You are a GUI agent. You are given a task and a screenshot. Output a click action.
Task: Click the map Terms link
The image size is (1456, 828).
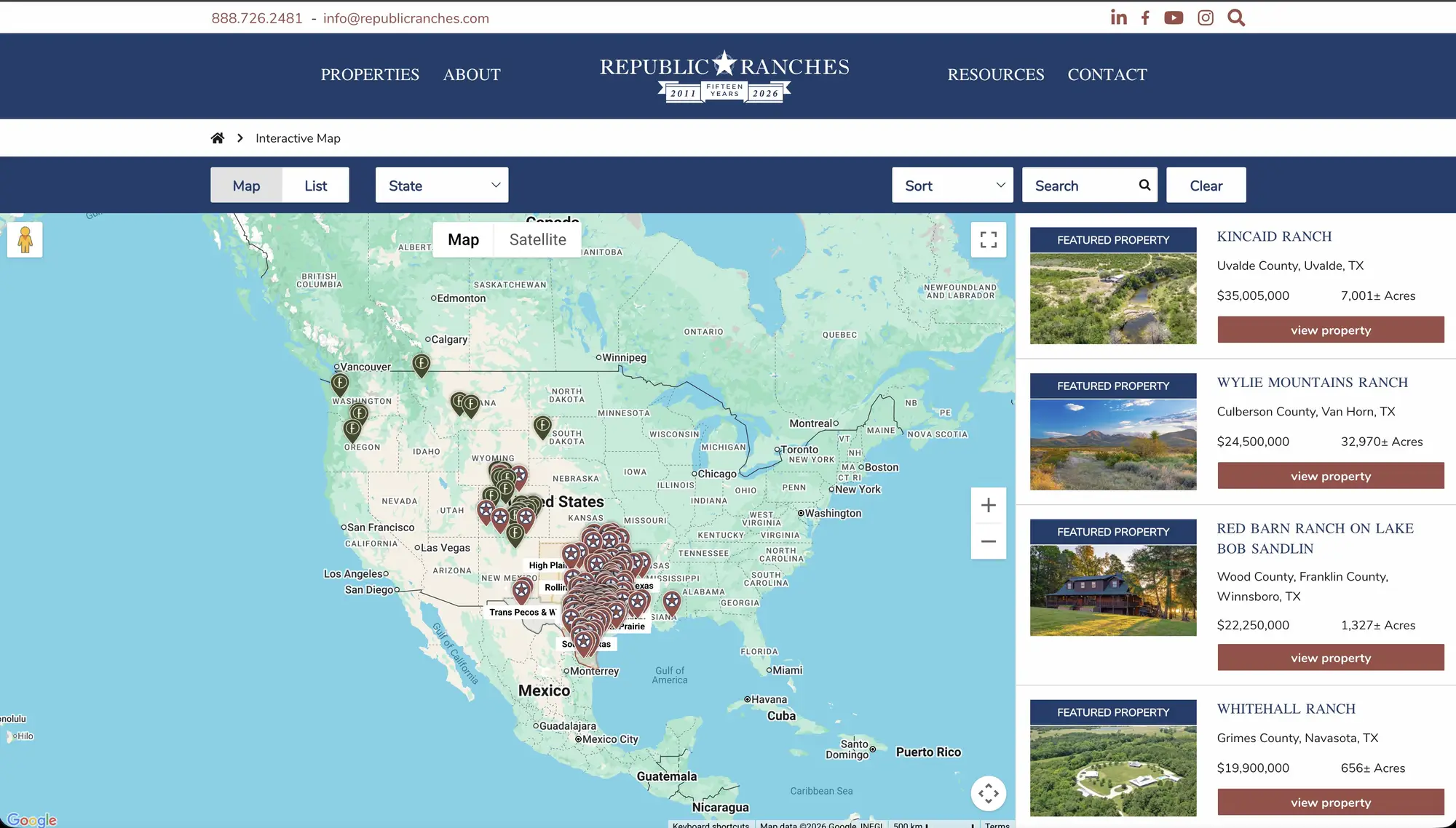(997, 824)
